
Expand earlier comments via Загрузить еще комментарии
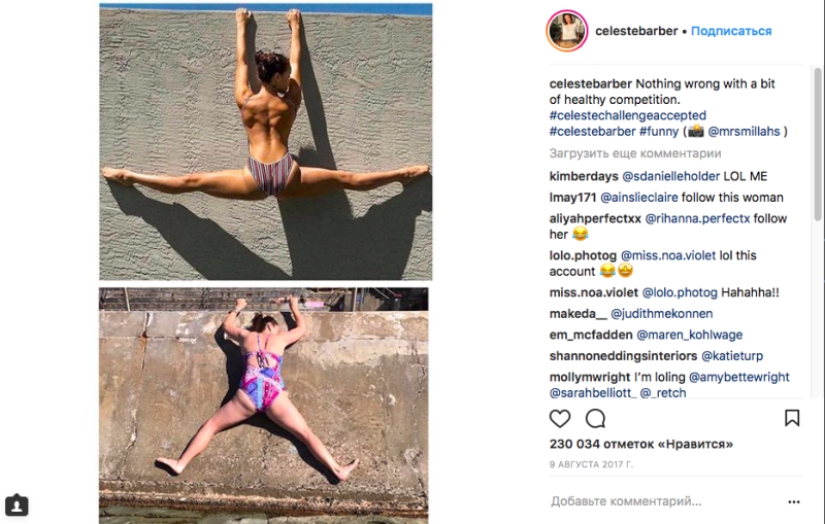click(635, 154)
